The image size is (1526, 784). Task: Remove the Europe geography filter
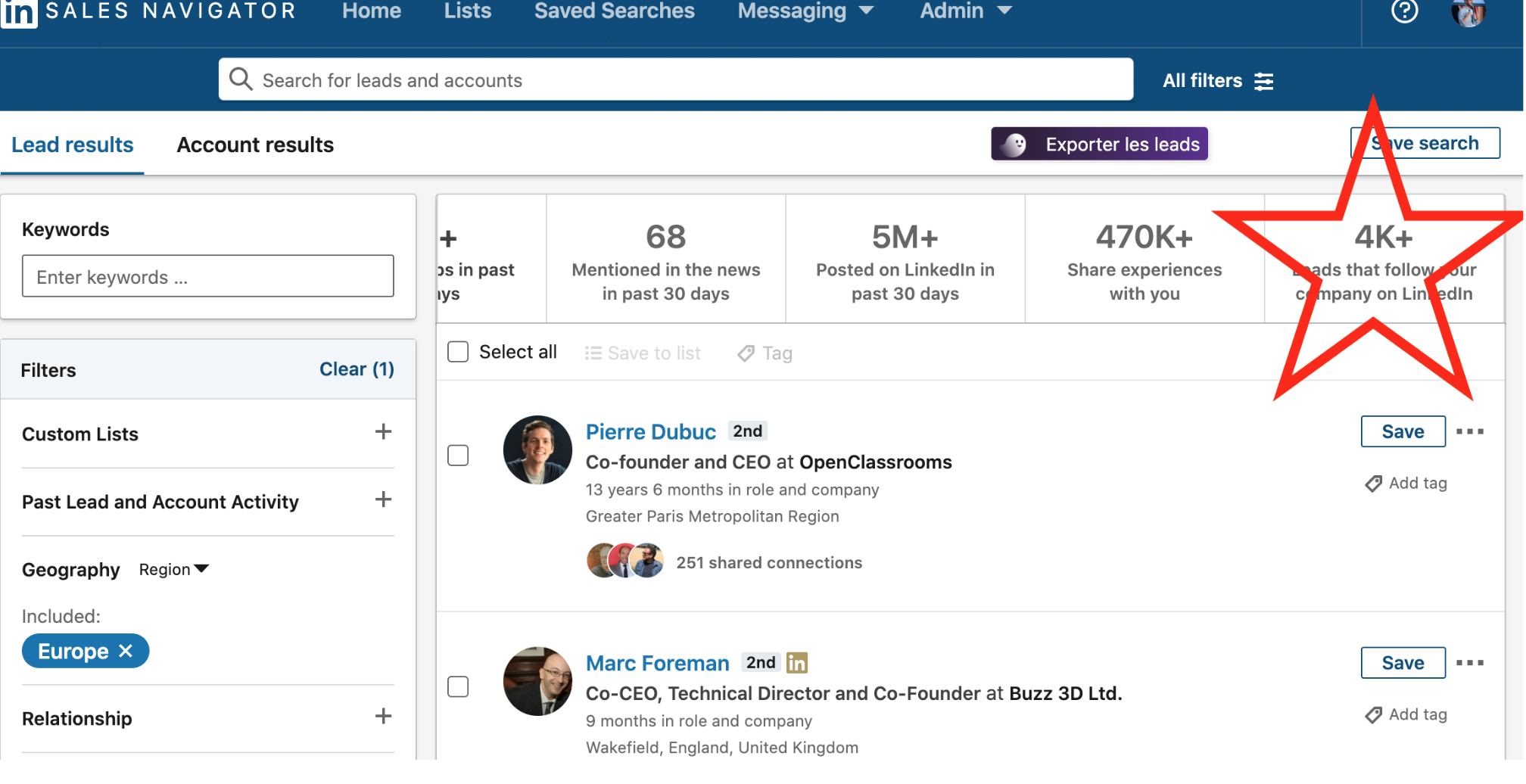point(126,651)
